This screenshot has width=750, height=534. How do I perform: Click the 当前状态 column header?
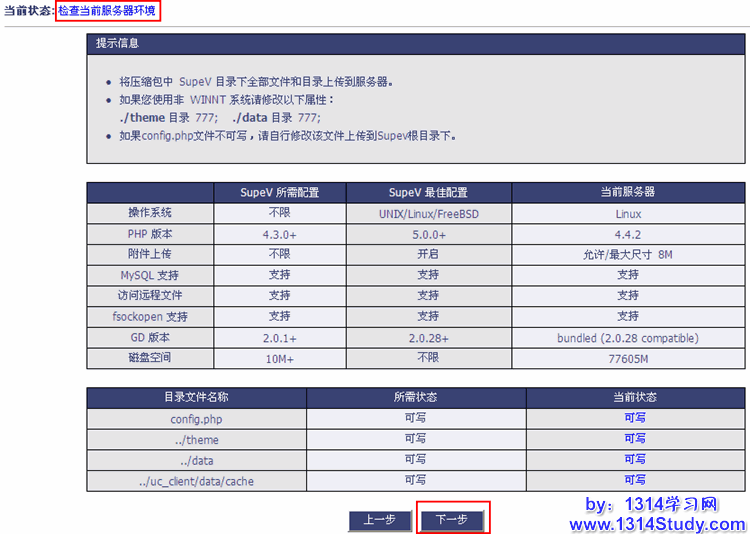click(x=635, y=397)
